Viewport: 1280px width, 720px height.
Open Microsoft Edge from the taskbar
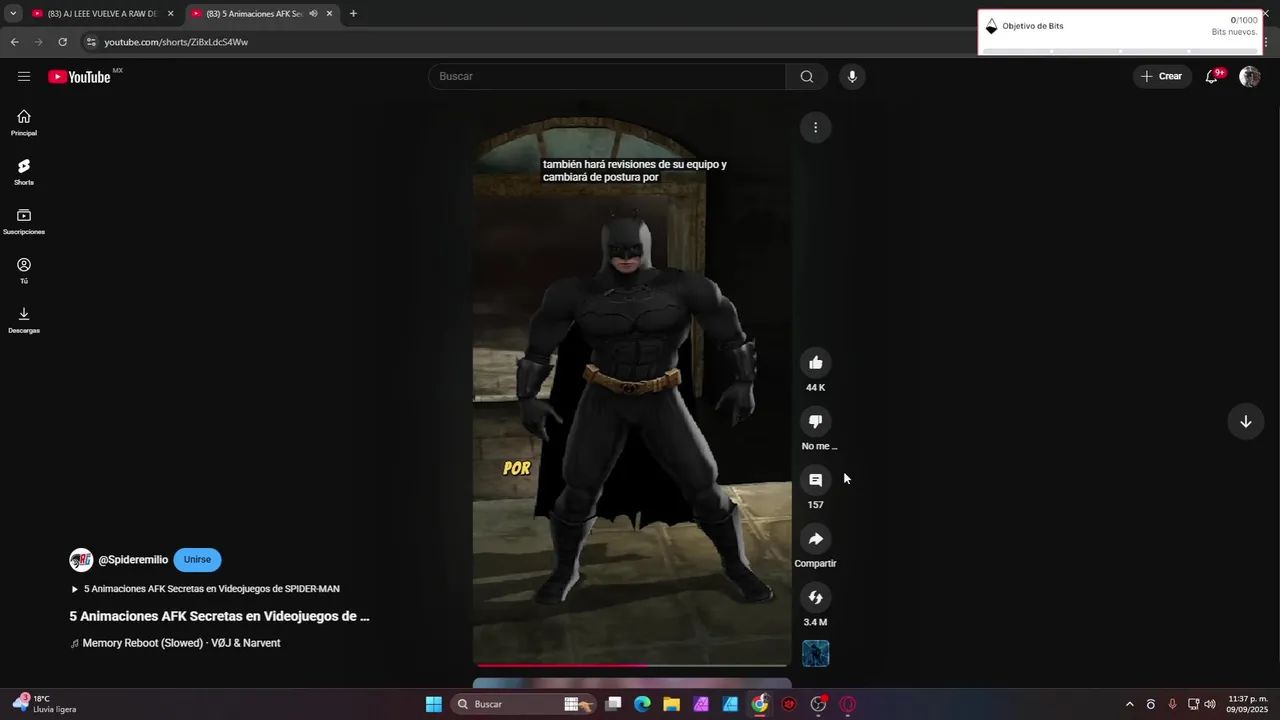642,704
